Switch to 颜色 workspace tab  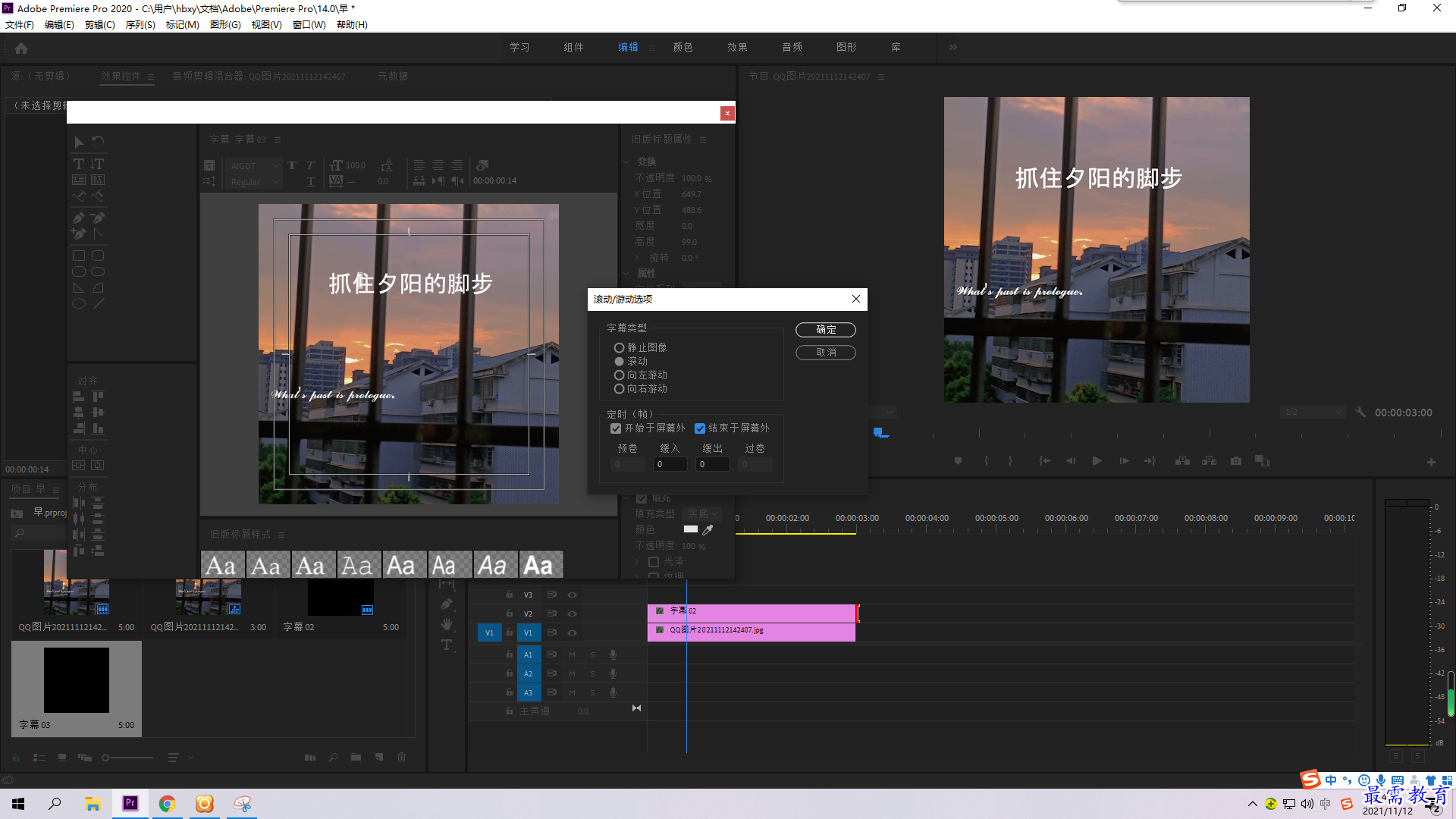pos(682,47)
